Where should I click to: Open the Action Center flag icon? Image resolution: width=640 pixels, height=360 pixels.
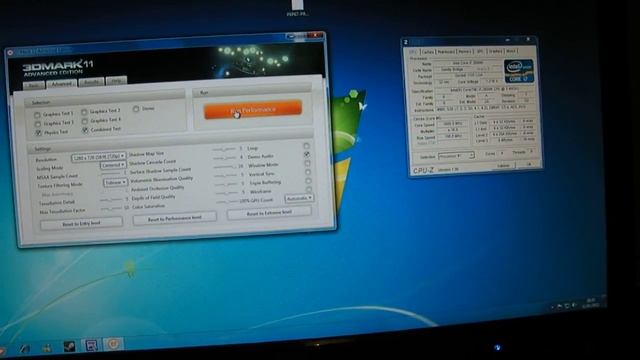point(560,306)
